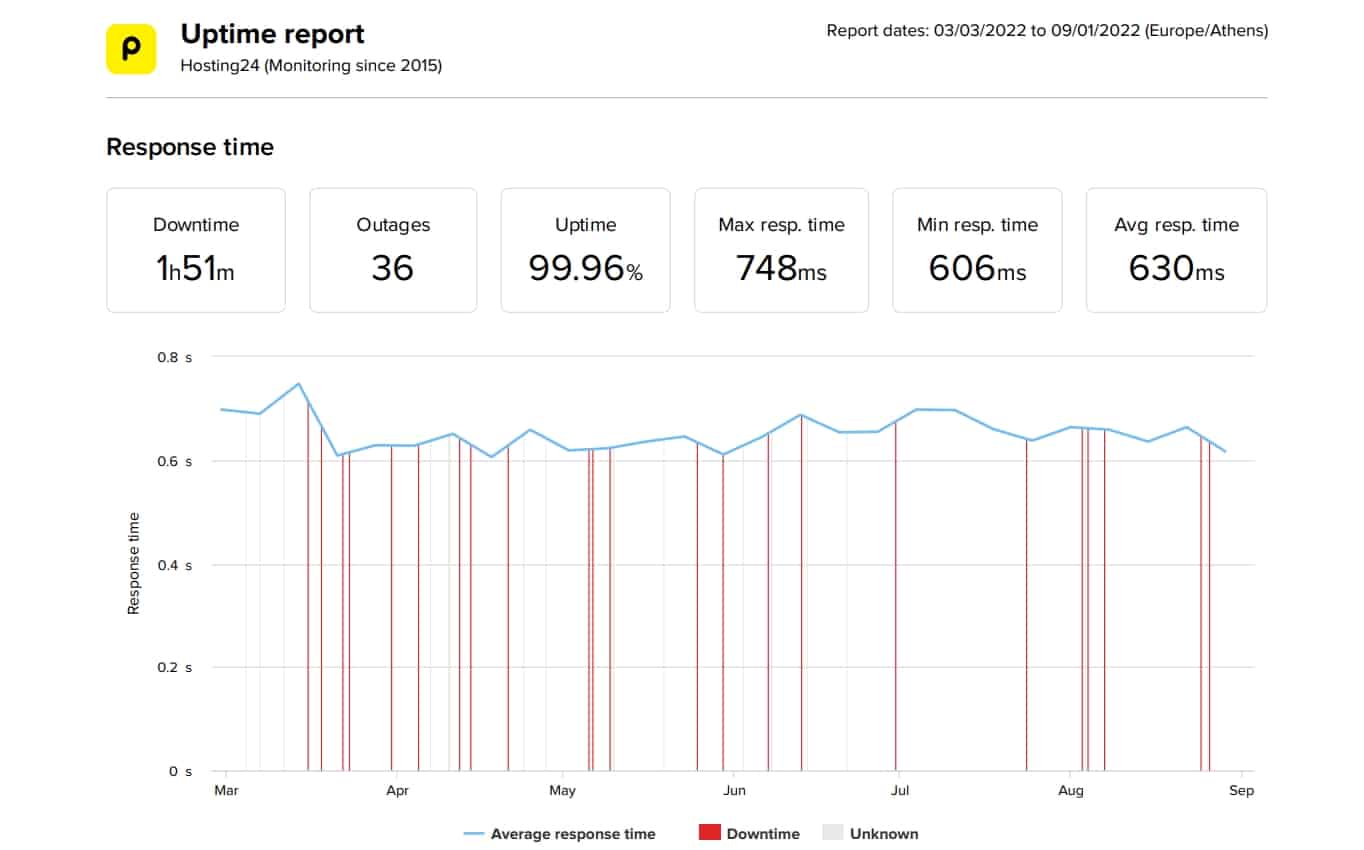Image resolution: width=1364 pixels, height=850 pixels.
Task: Click the 0 s y-axis label
Action: [180, 771]
